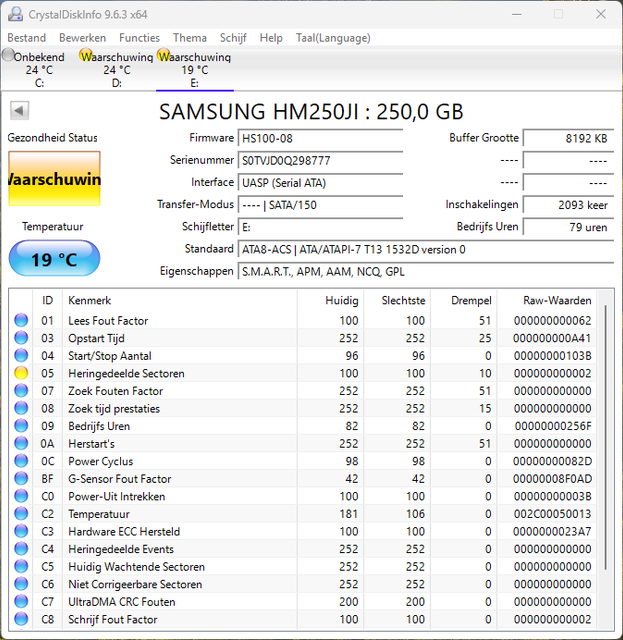Click the Bedrijfs Uren field 79 uren
623x640 pixels.
coord(568,227)
